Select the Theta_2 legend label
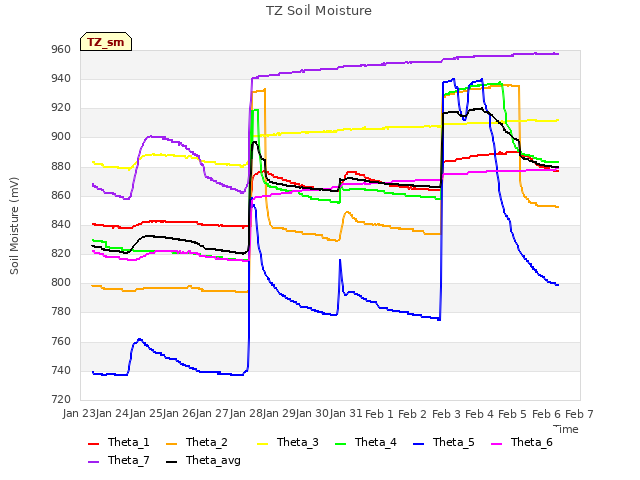 point(207,442)
